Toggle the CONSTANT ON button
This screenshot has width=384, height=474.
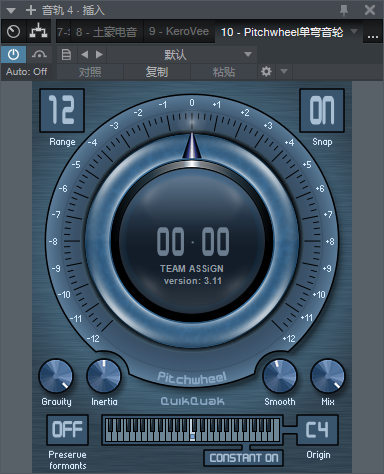(244, 458)
